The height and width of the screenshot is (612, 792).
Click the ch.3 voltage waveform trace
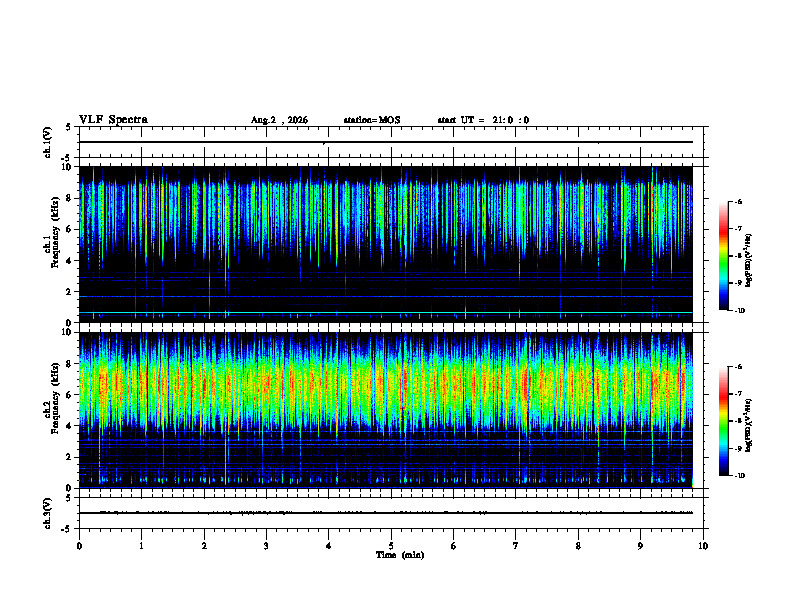386,513
